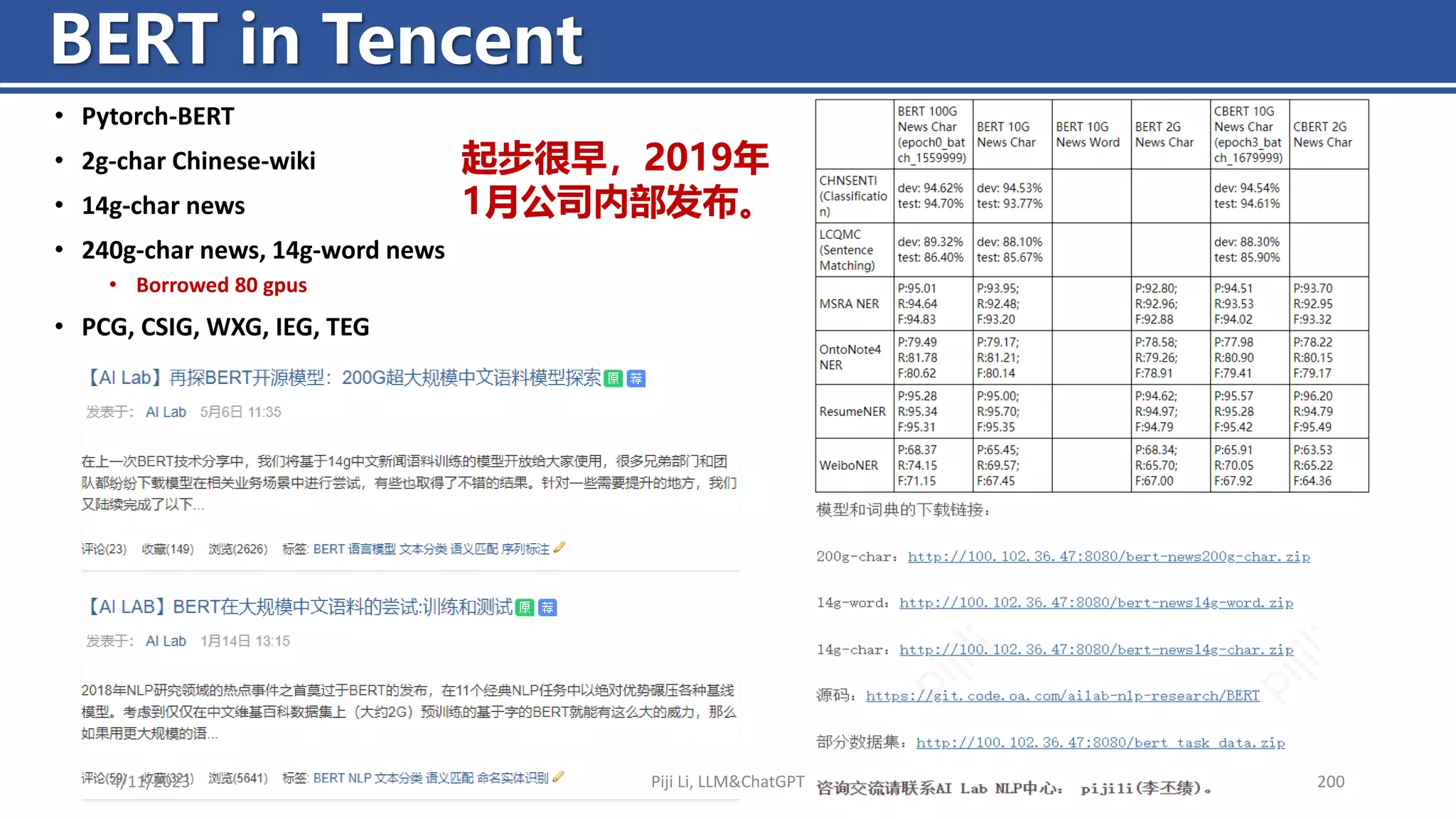Click slide page number 200

[x=1331, y=782]
